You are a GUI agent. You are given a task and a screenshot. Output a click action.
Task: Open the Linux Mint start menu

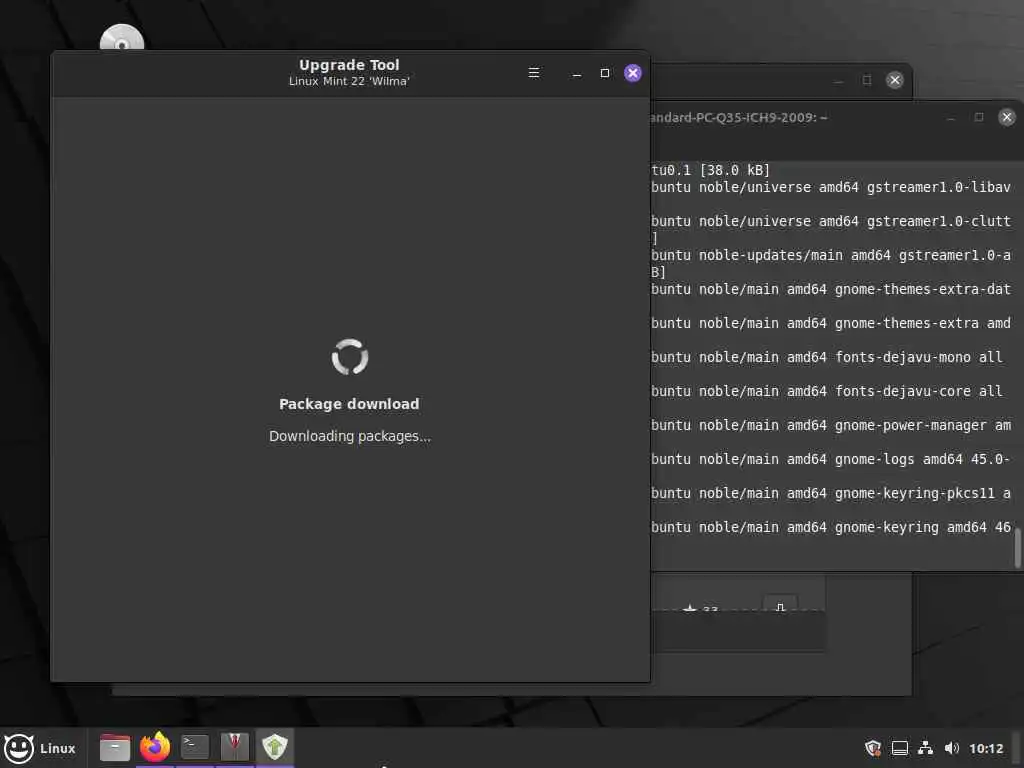(40, 748)
